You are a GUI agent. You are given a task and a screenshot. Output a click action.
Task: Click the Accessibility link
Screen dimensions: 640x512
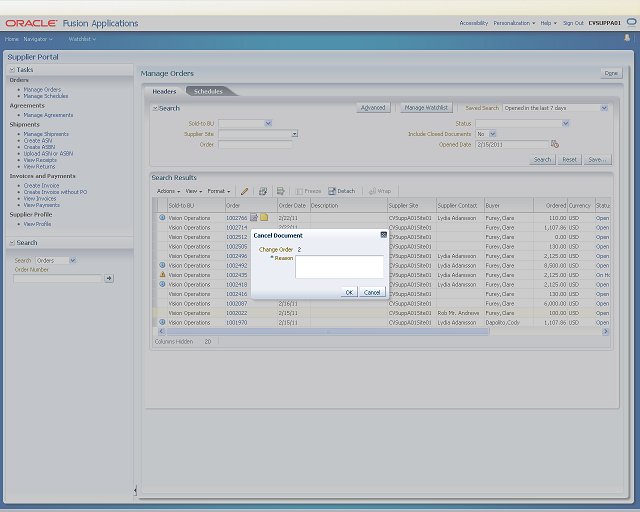tap(473, 23)
